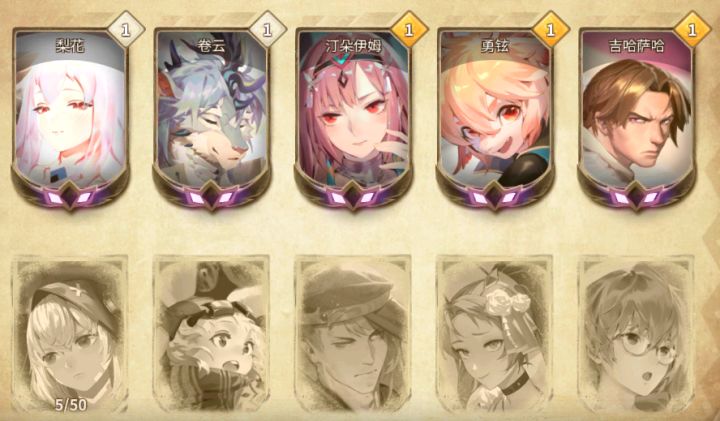Select locked boy with round glasses portrait
This screenshot has height=421, width=720.
636,334
